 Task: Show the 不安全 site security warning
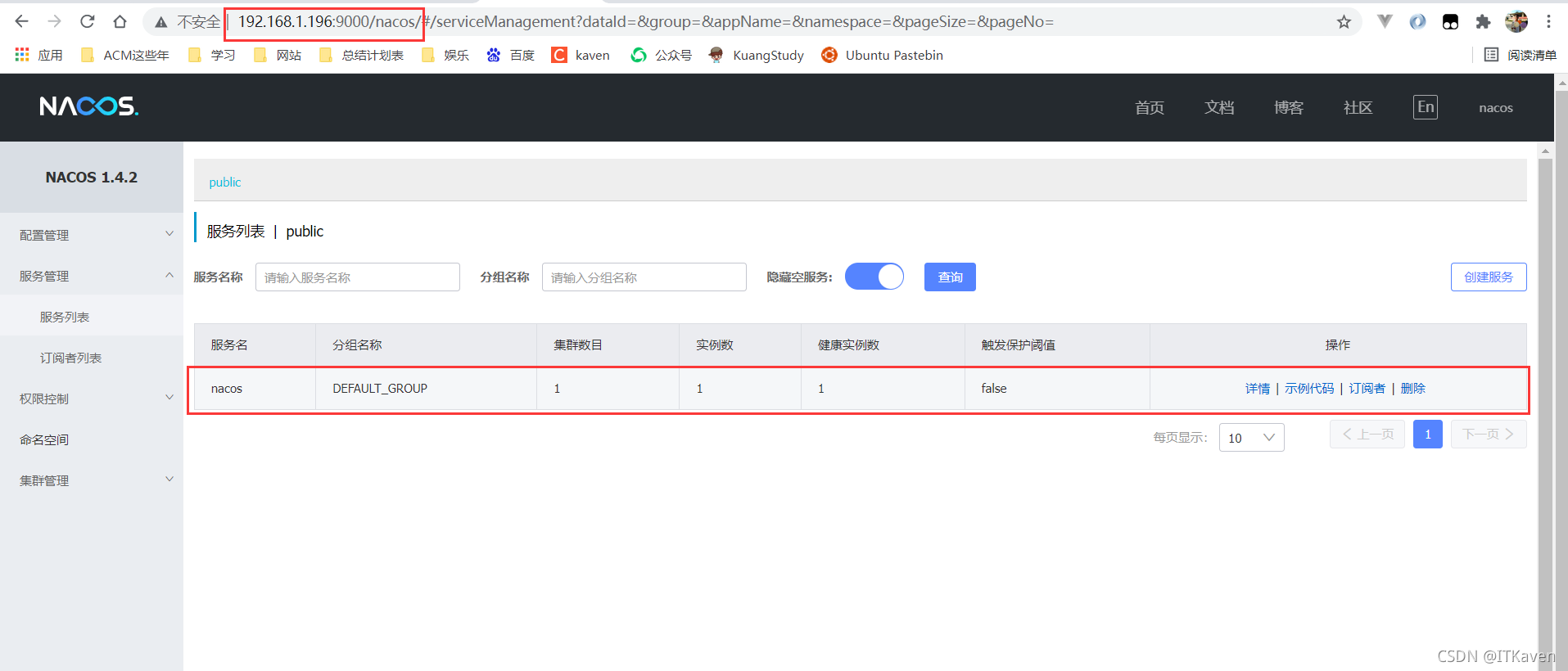pyautogui.click(x=188, y=22)
